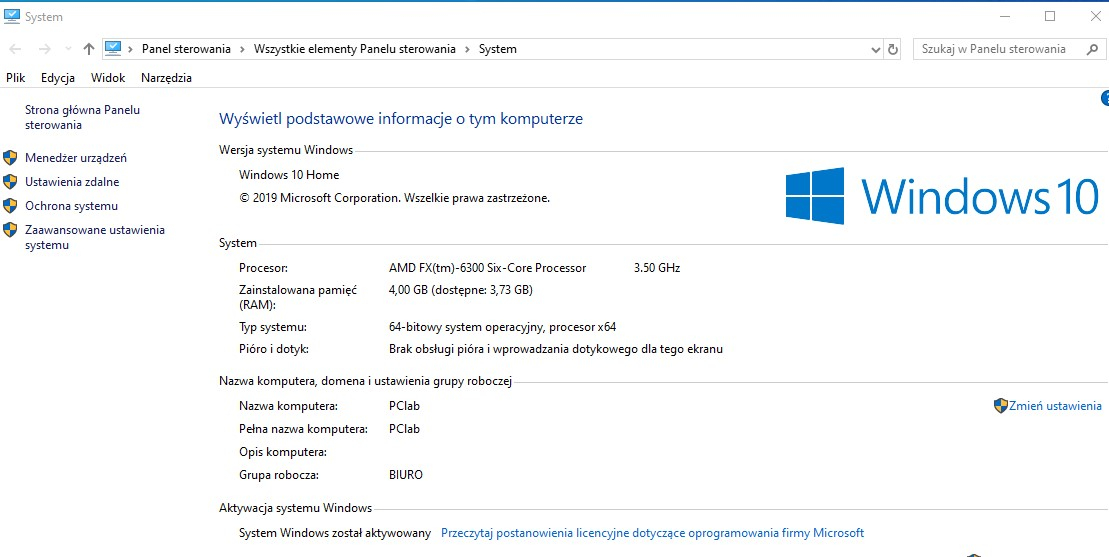1109x557 pixels.
Task: Open the Widok menu
Action: point(108,78)
